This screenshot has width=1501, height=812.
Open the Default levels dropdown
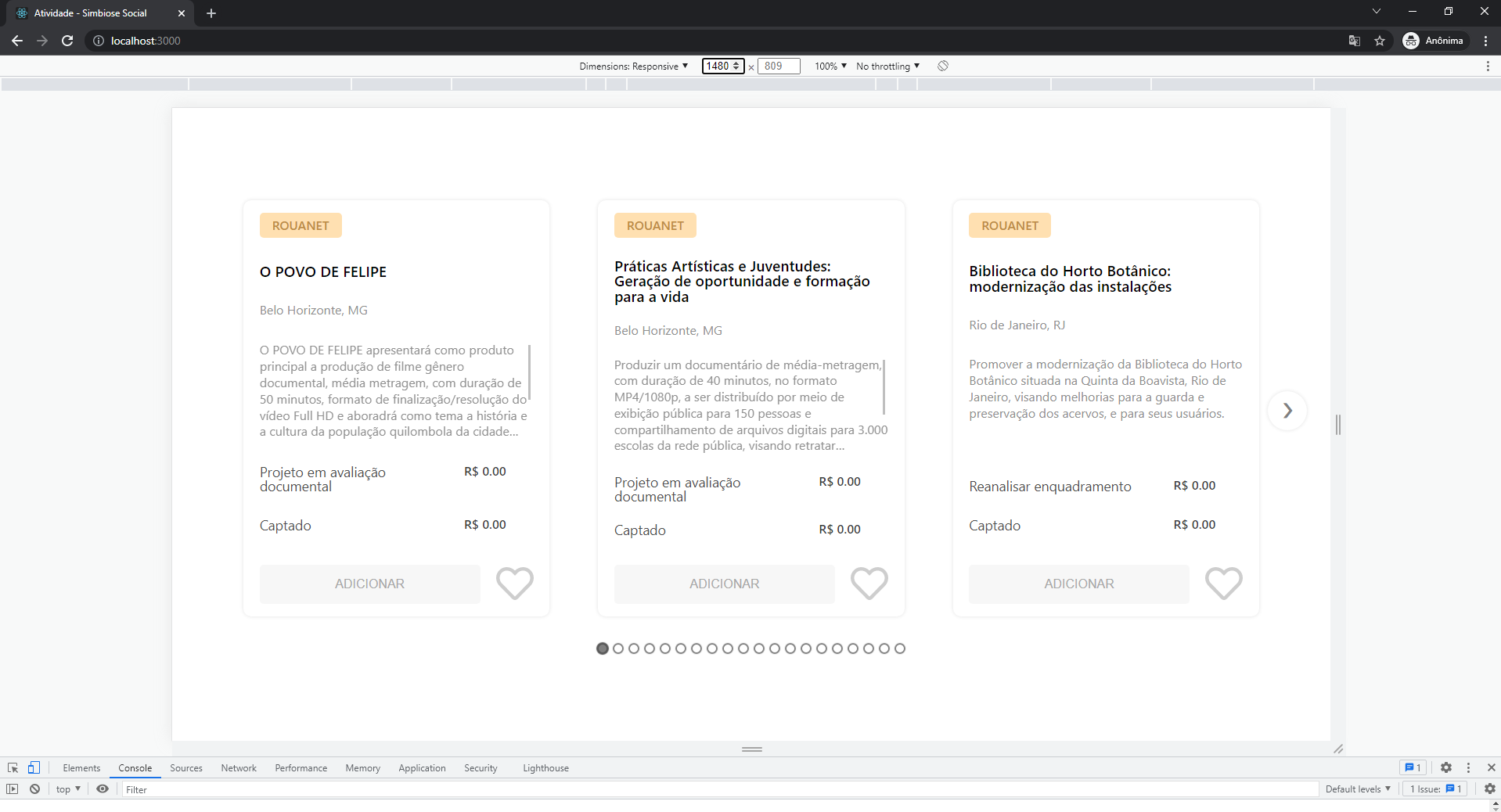click(x=1356, y=789)
